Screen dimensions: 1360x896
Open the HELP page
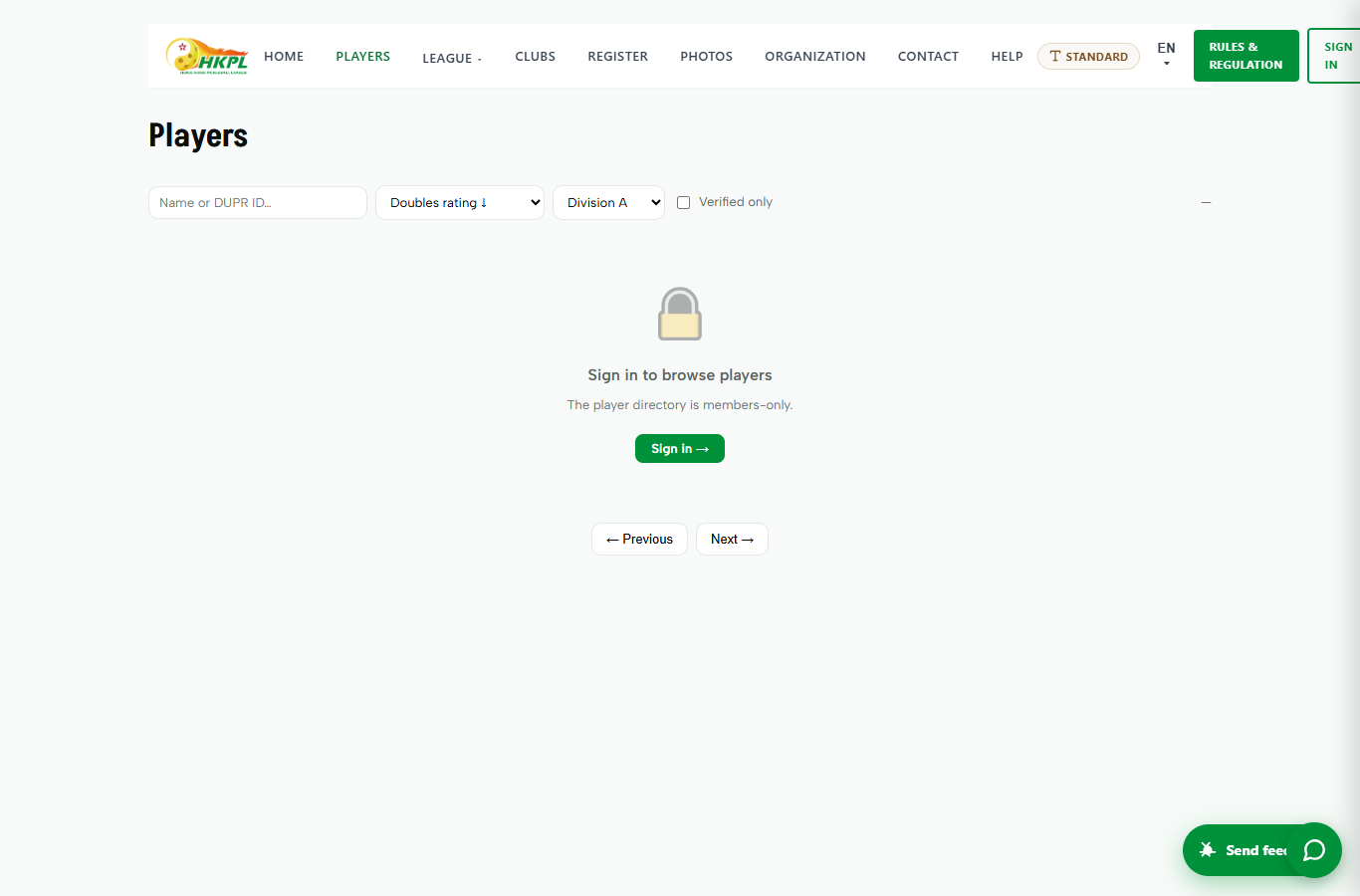pos(1007,57)
